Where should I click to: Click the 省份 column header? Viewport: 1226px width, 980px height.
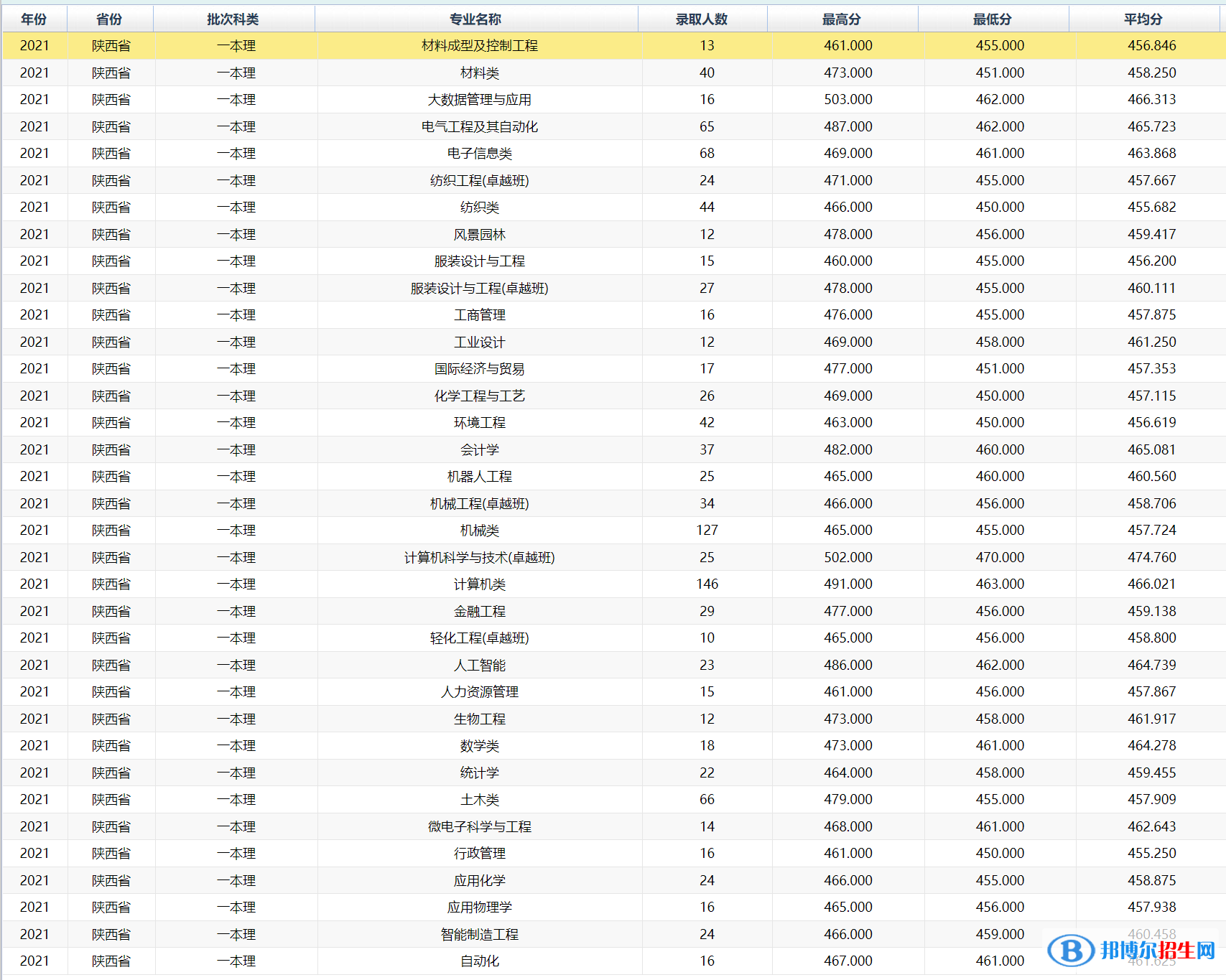[x=110, y=19]
